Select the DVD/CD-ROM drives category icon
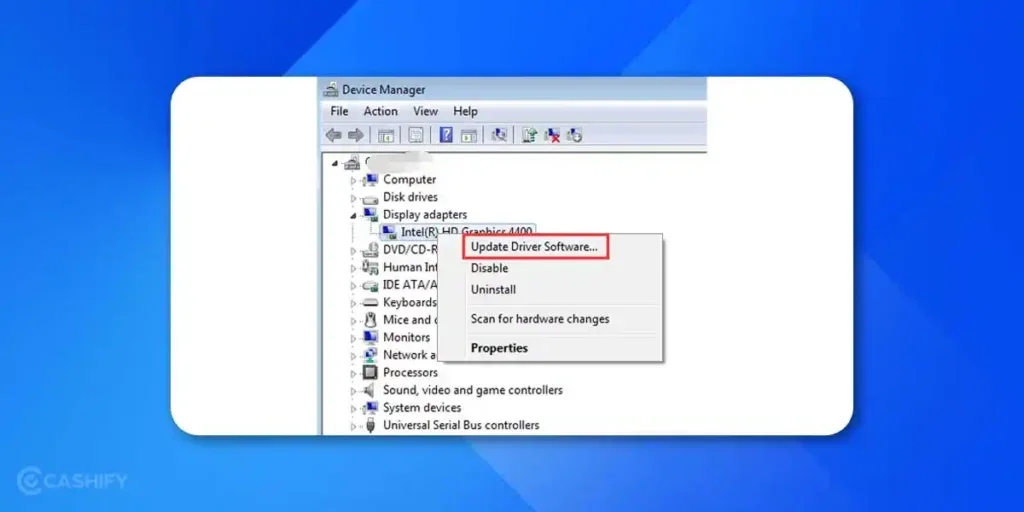Viewport: 1024px width, 512px height. pos(370,249)
